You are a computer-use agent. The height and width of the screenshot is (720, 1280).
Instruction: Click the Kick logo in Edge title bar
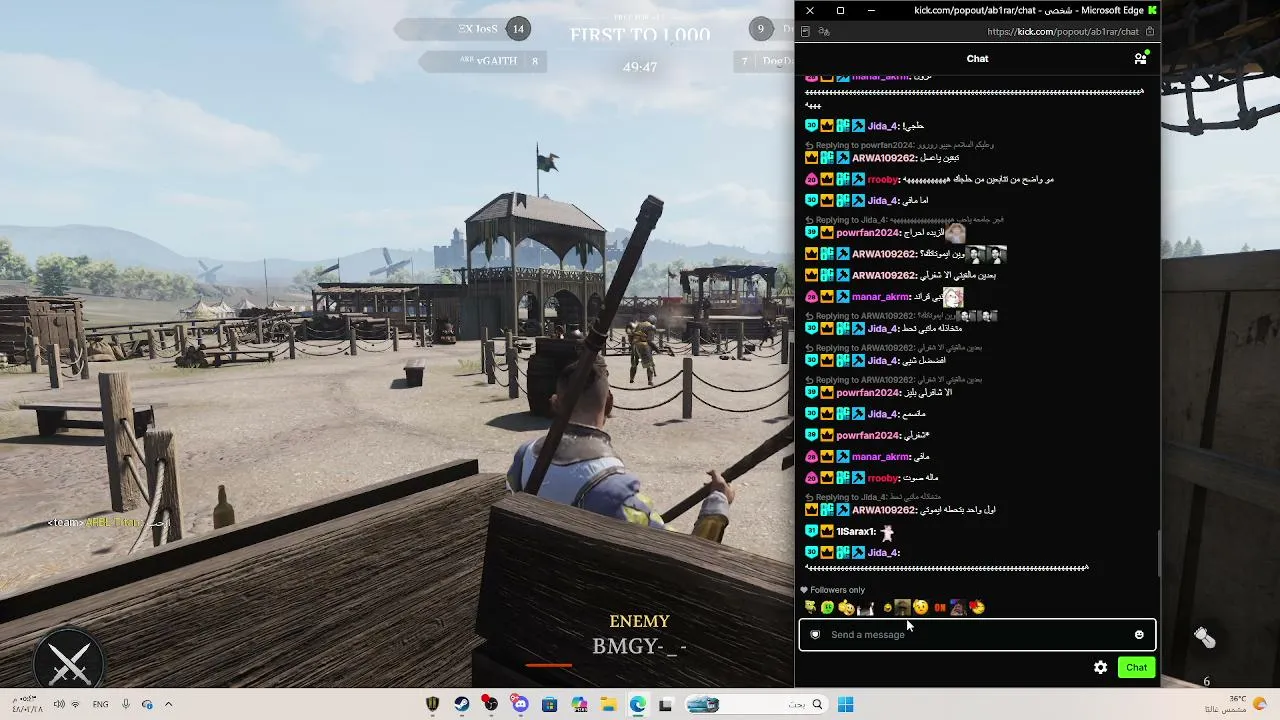[1152, 10]
